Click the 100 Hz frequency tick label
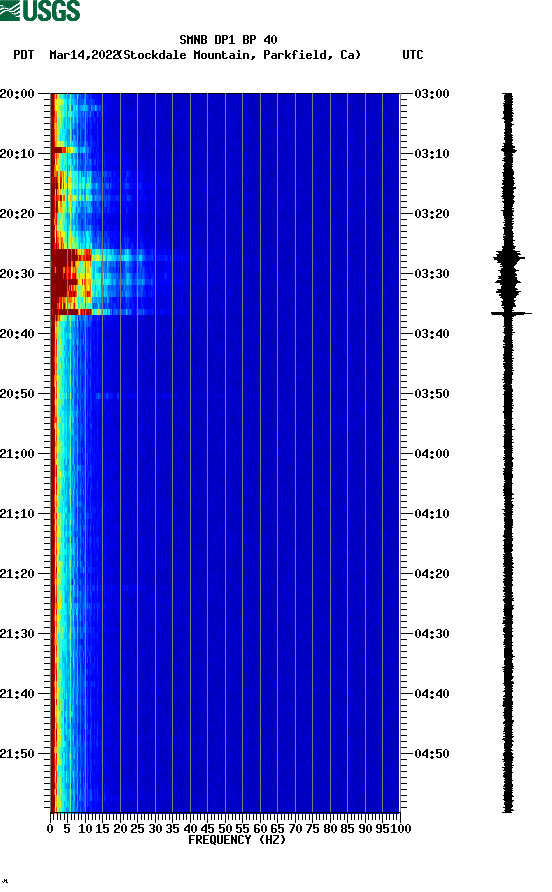Viewport: 552px width, 892px height. (400, 829)
